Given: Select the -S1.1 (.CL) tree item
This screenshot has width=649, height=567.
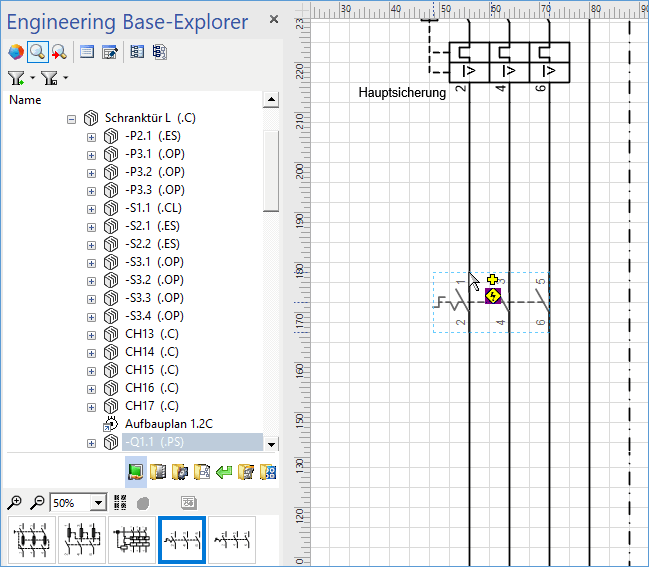Looking at the screenshot, I should pyautogui.click(x=153, y=208).
